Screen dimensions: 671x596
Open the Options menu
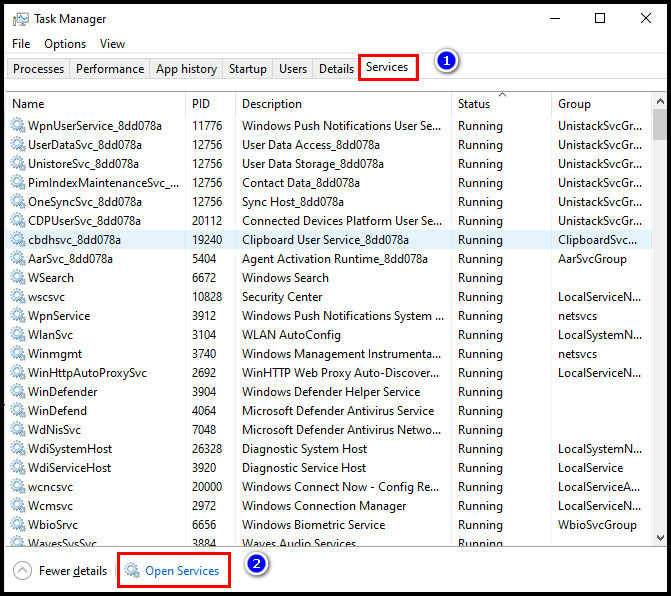[x=65, y=44]
